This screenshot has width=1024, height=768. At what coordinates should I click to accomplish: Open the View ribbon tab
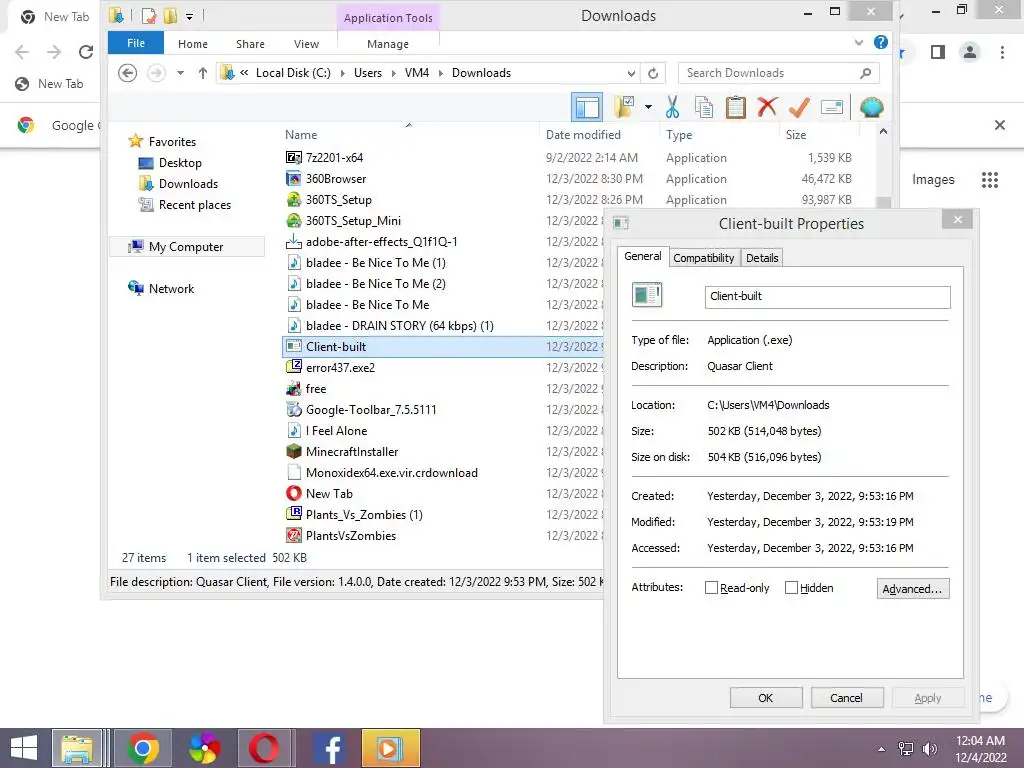point(306,44)
